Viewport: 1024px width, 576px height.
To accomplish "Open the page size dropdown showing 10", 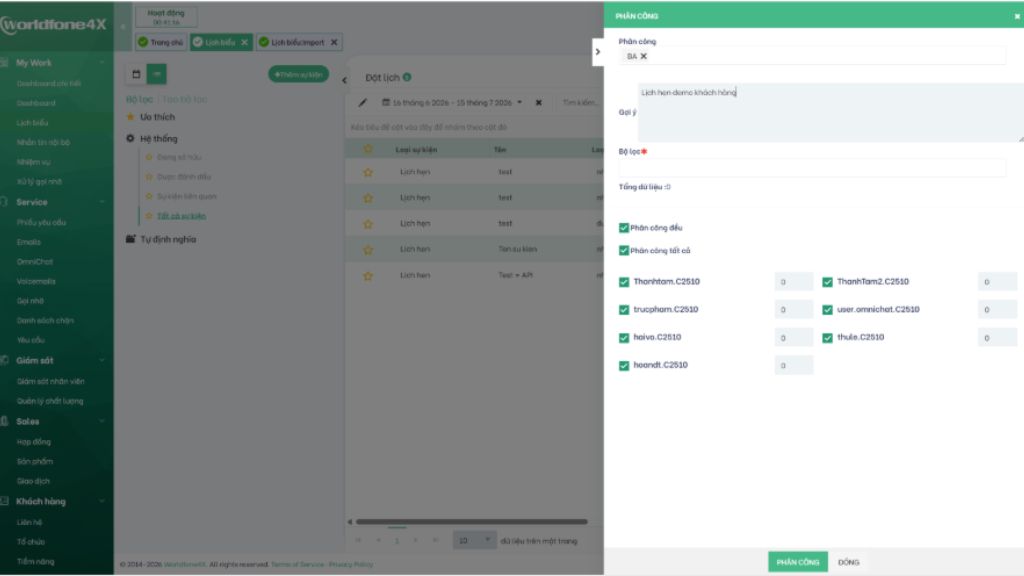I will click(x=475, y=541).
